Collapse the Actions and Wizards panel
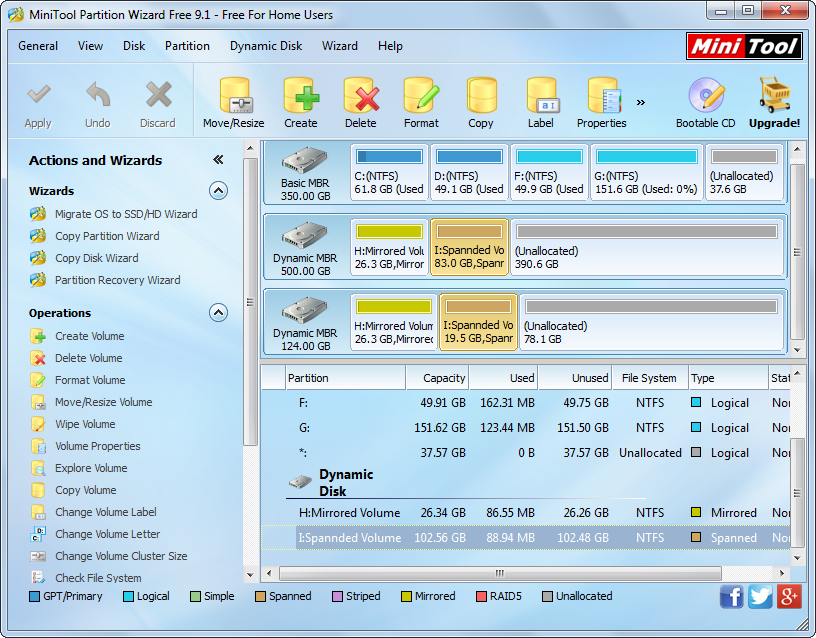 [219, 160]
